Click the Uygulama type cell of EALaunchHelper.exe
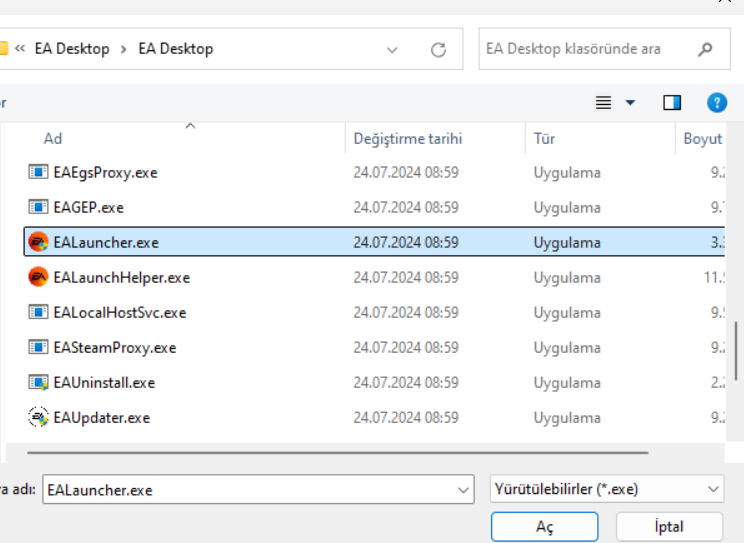Viewport: 744px width, 543px height. pyautogui.click(x=567, y=278)
